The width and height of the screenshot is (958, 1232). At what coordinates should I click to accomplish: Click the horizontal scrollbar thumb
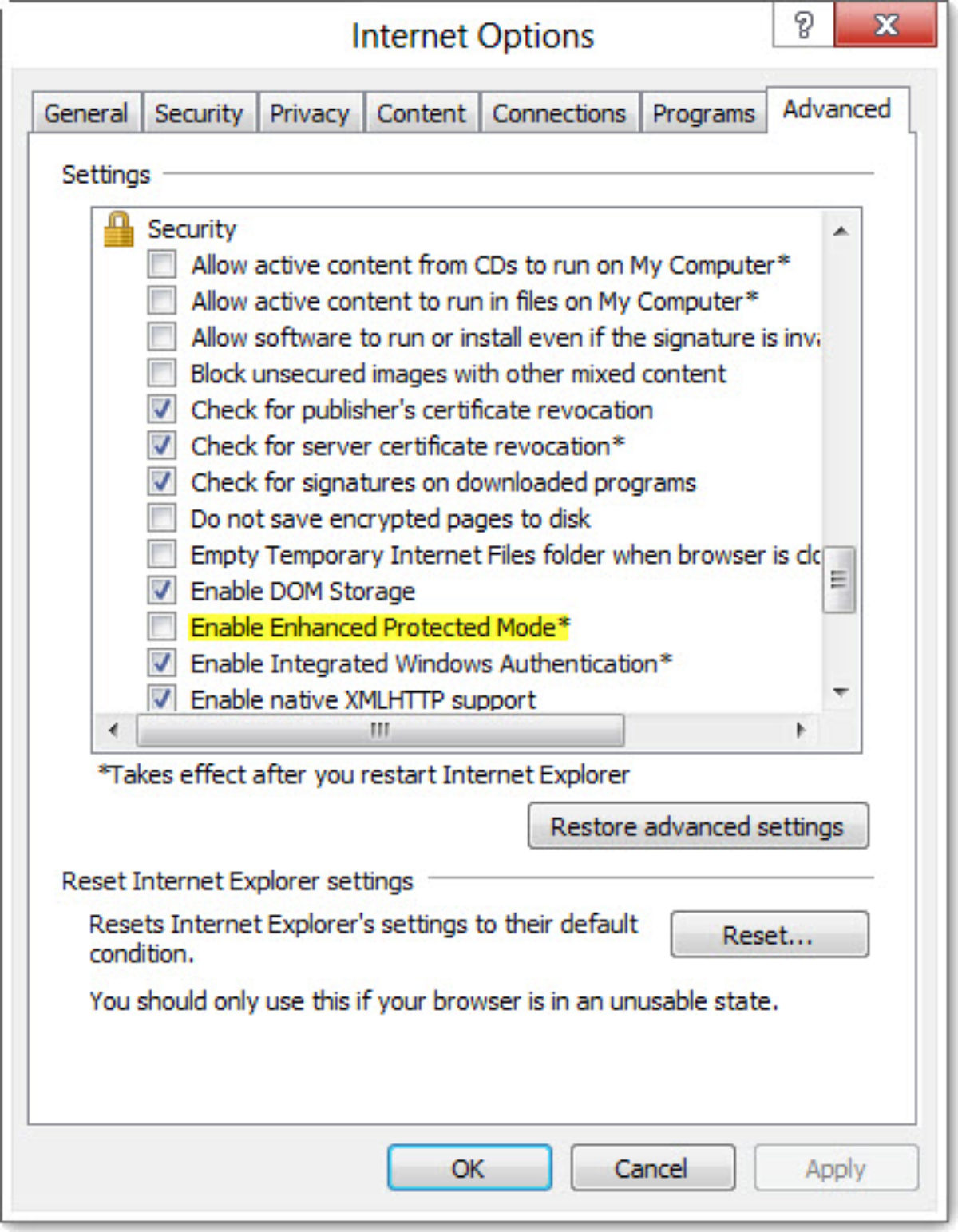click(x=380, y=730)
